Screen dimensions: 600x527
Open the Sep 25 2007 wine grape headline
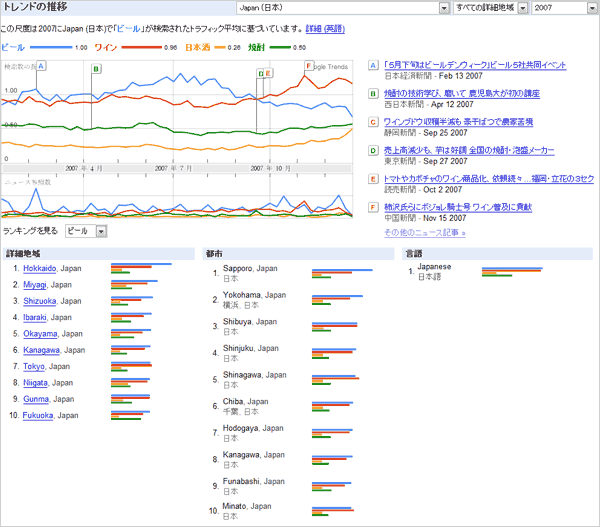[x=458, y=122]
